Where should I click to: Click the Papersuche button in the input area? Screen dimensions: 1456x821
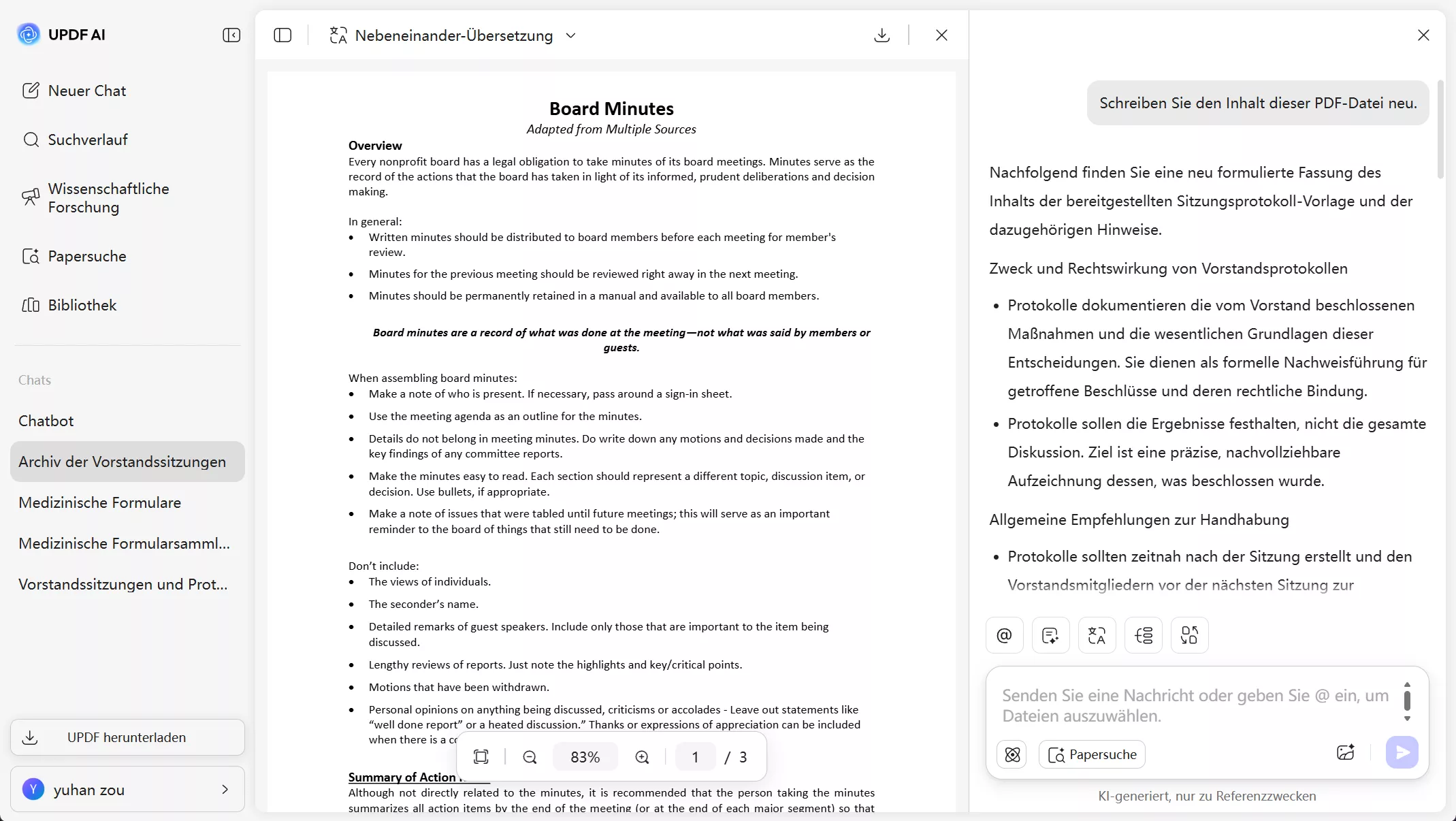1092,754
